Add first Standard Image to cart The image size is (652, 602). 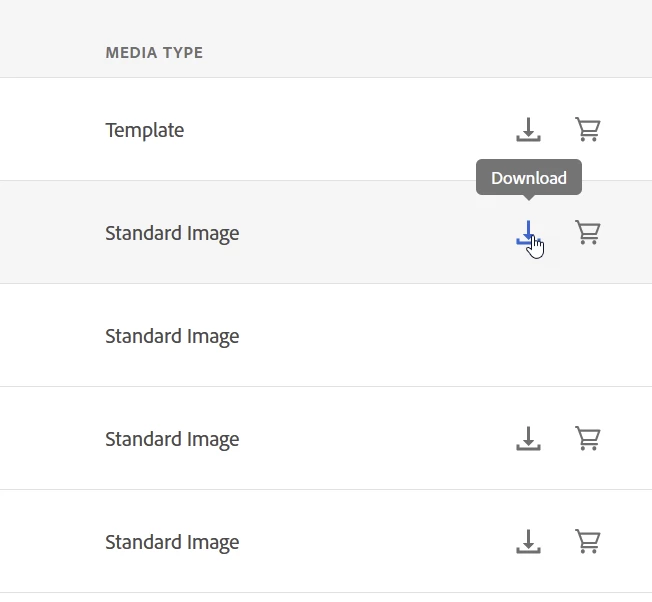[588, 233]
